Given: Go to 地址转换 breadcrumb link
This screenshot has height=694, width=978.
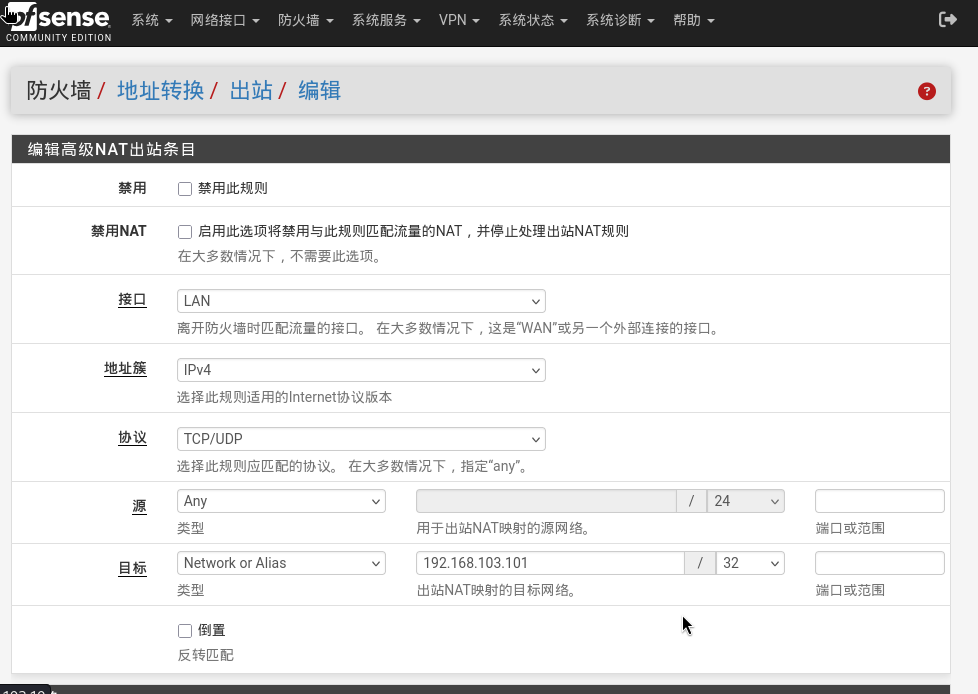Looking at the screenshot, I should 160,91.
